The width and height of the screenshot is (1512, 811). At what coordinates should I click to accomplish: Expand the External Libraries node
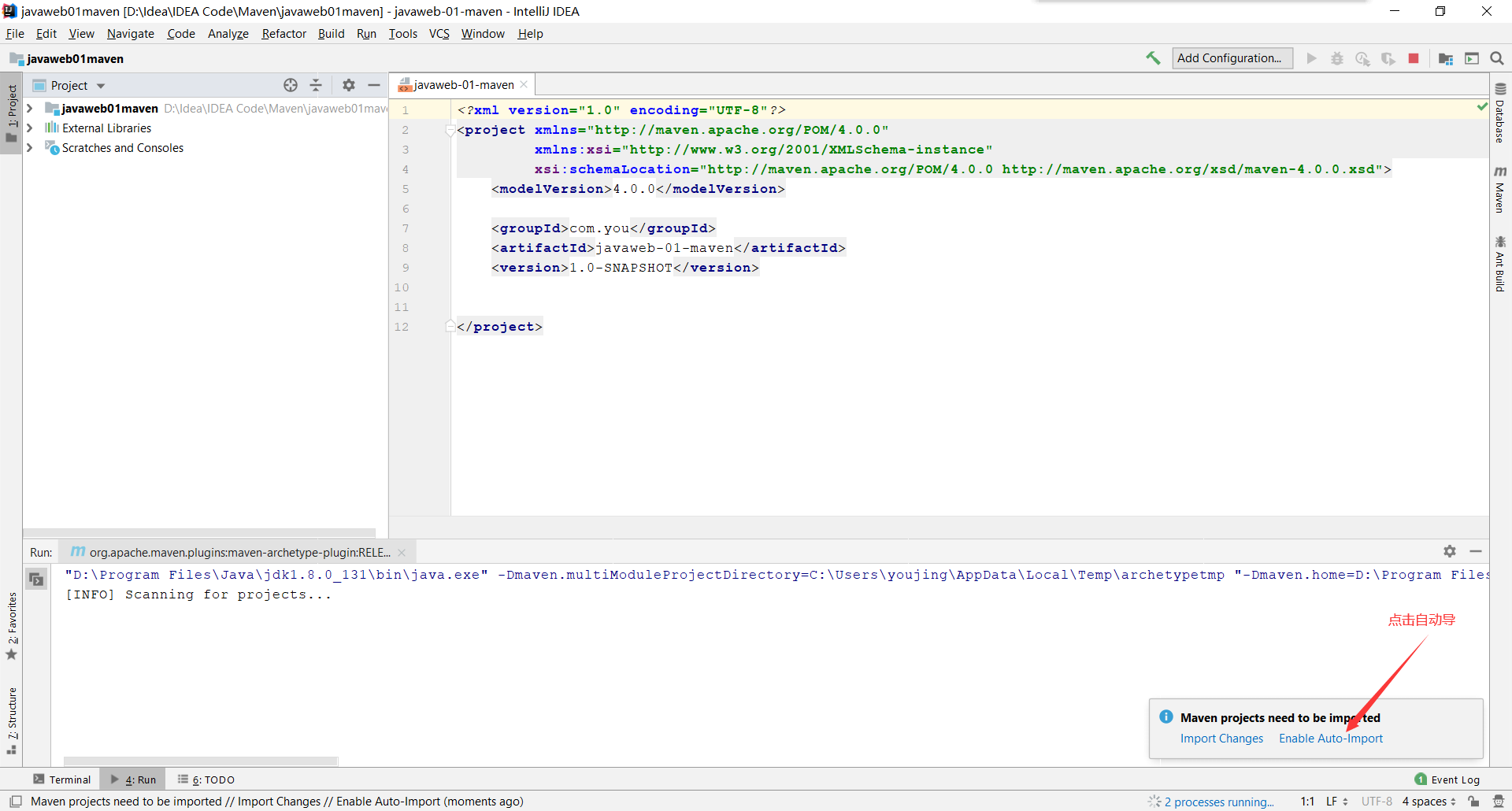(x=30, y=128)
